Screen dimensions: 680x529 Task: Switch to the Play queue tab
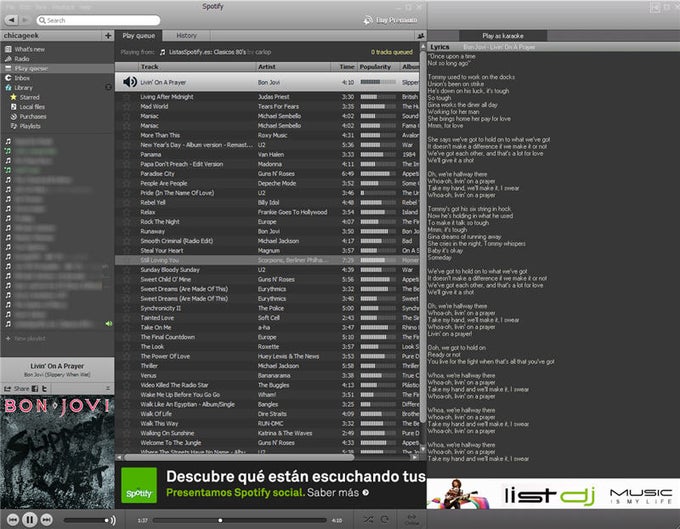138,36
